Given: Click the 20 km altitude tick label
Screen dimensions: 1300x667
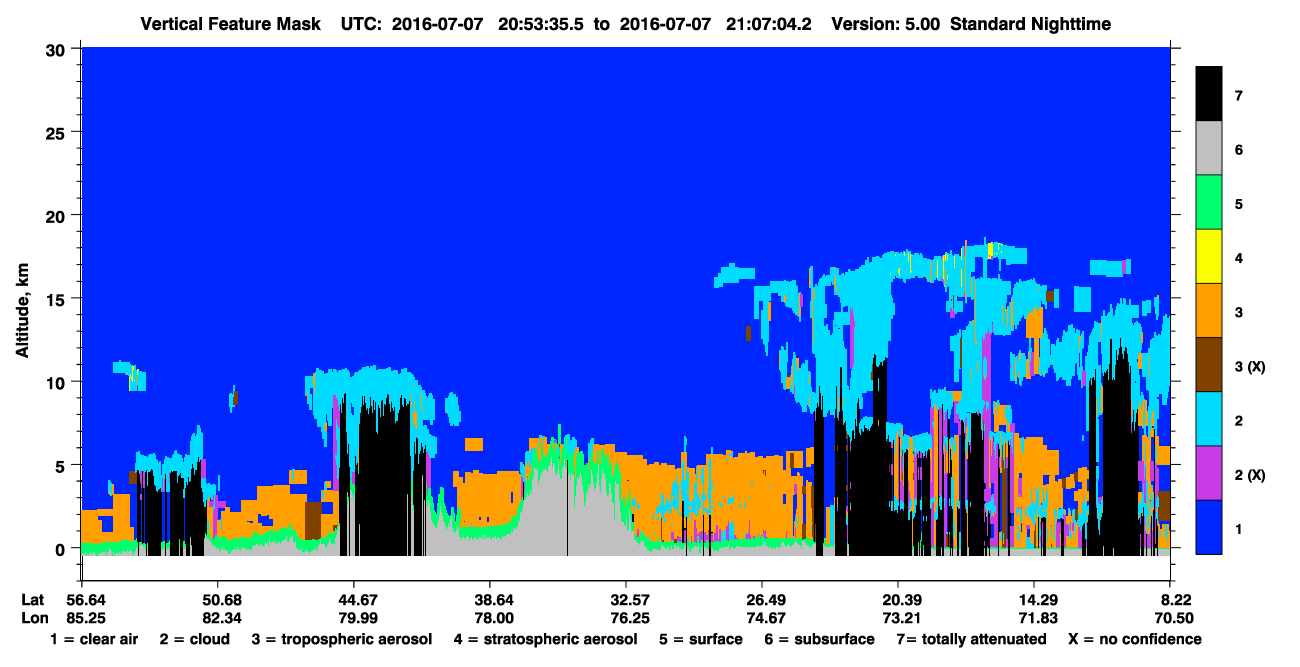Looking at the screenshot, I should pos(58,215).
